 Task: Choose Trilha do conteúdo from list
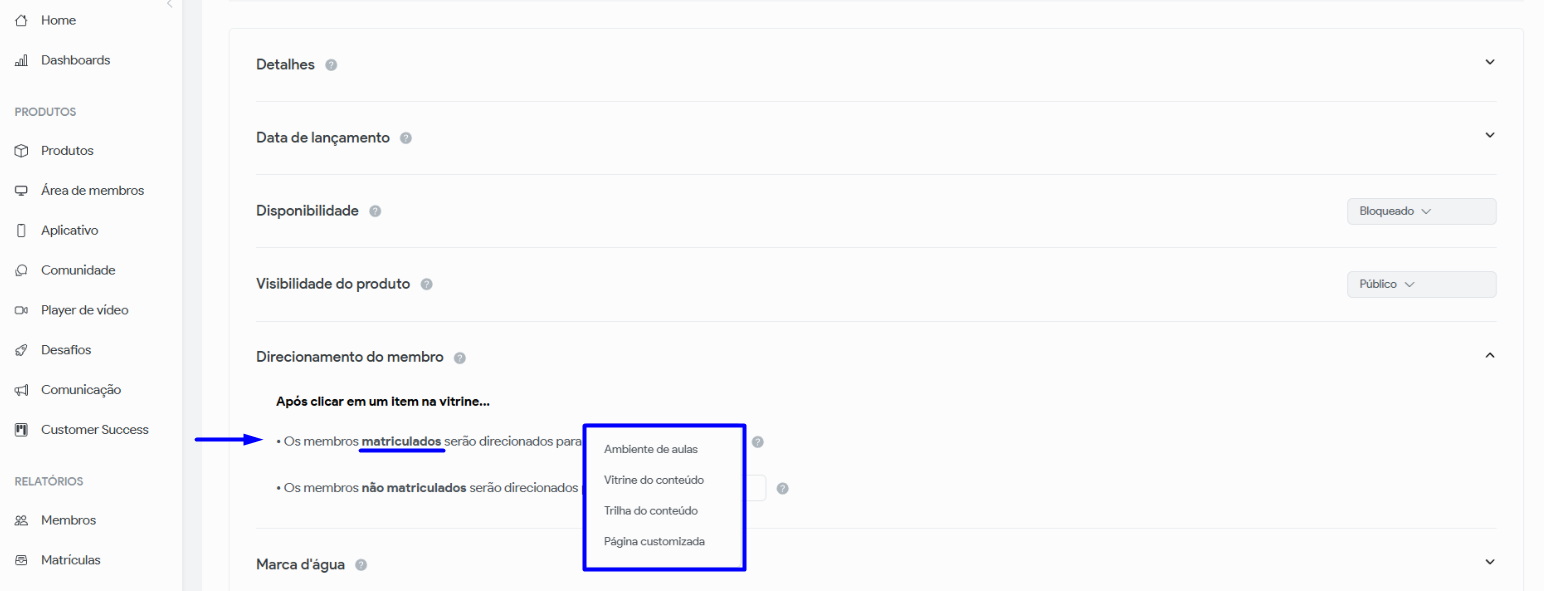click(651, 510)
